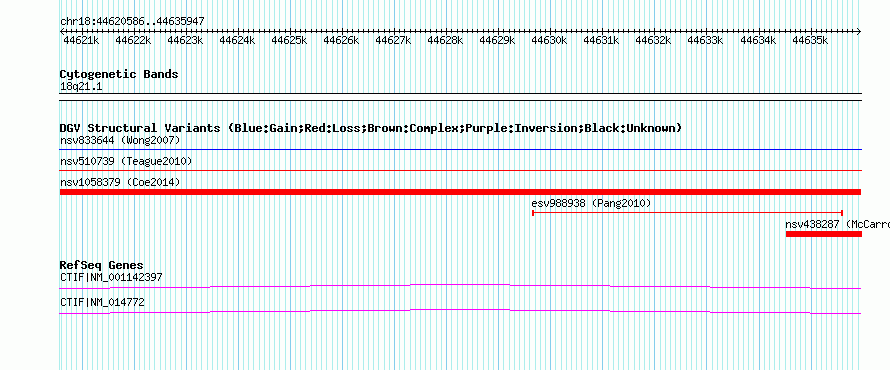Open the CTIF|NM_001142397 transcript label

pyautogui.click(x=111, y=278)
